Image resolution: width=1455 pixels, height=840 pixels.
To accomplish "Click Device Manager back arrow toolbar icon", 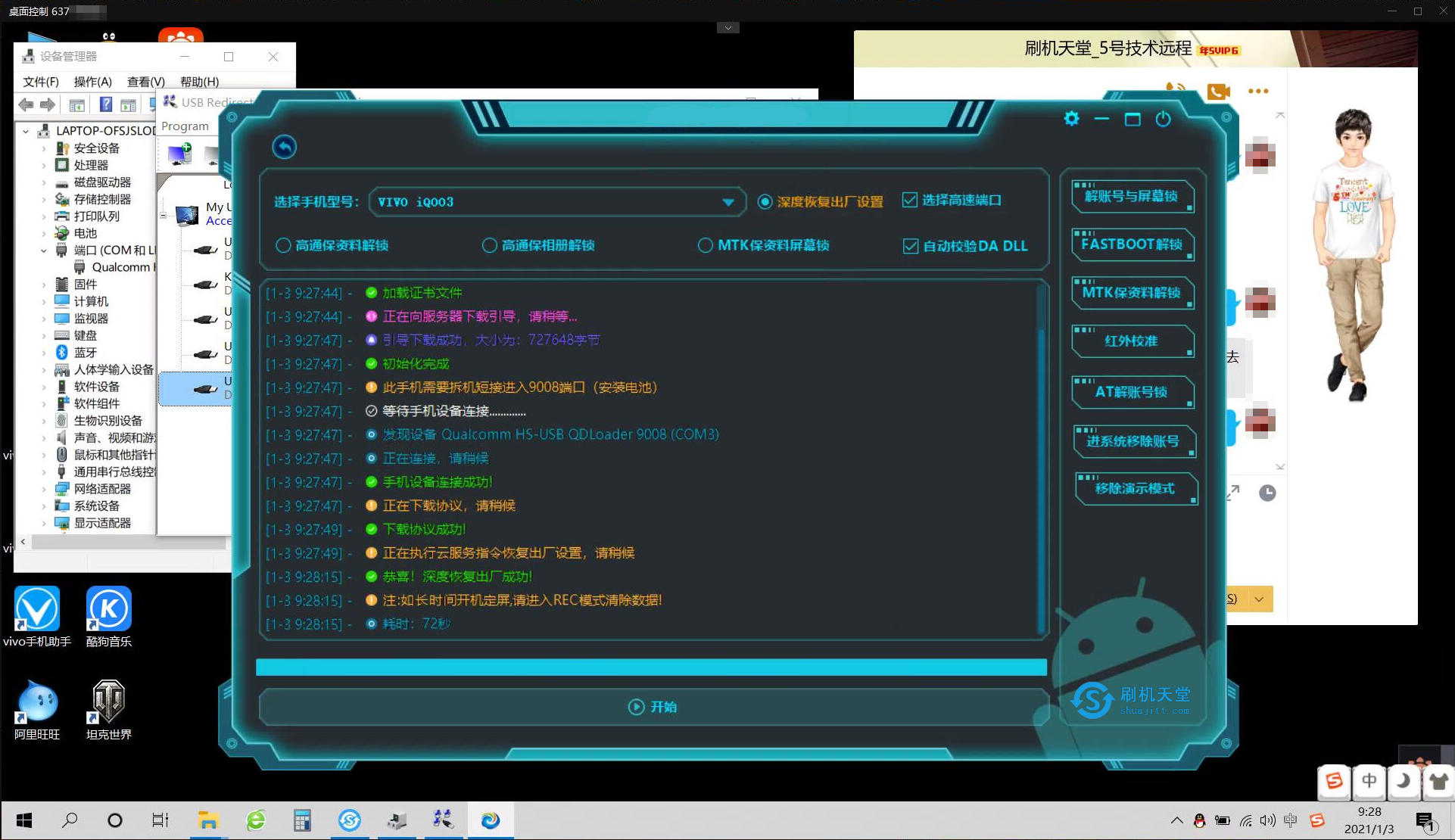I will [x=26, y=104].
